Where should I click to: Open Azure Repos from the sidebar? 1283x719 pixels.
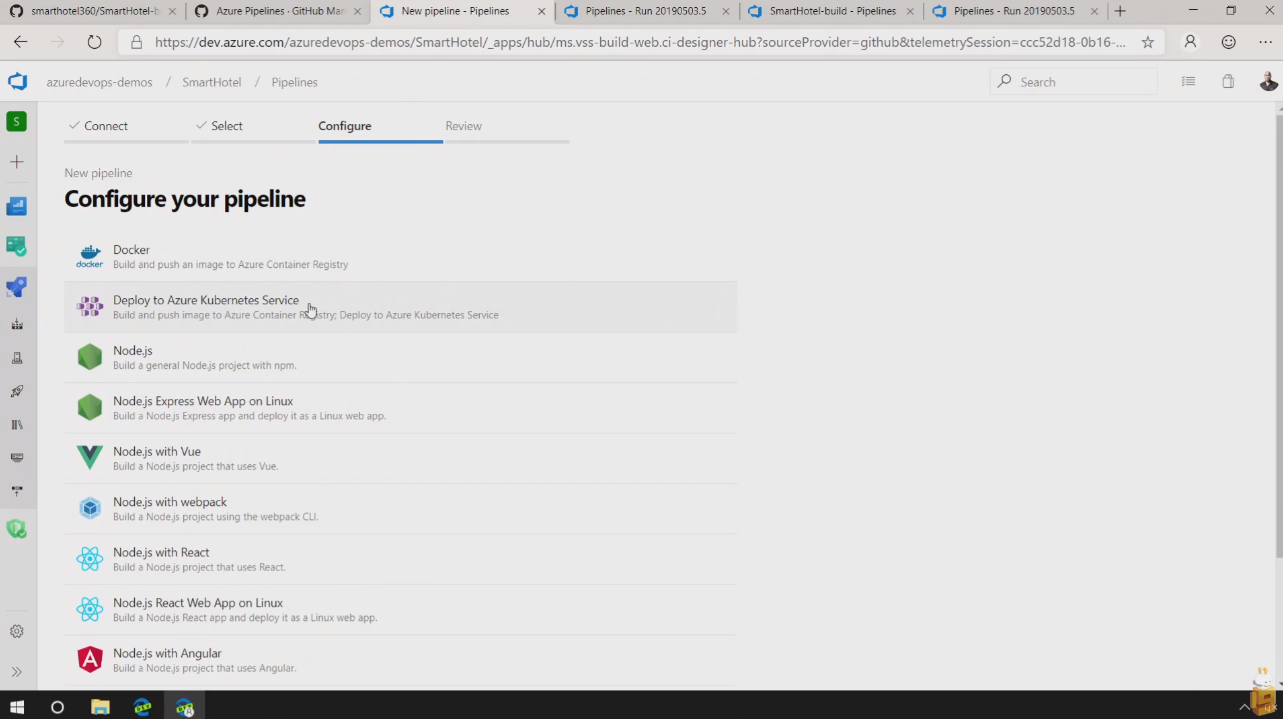click(x=16, y=246)
